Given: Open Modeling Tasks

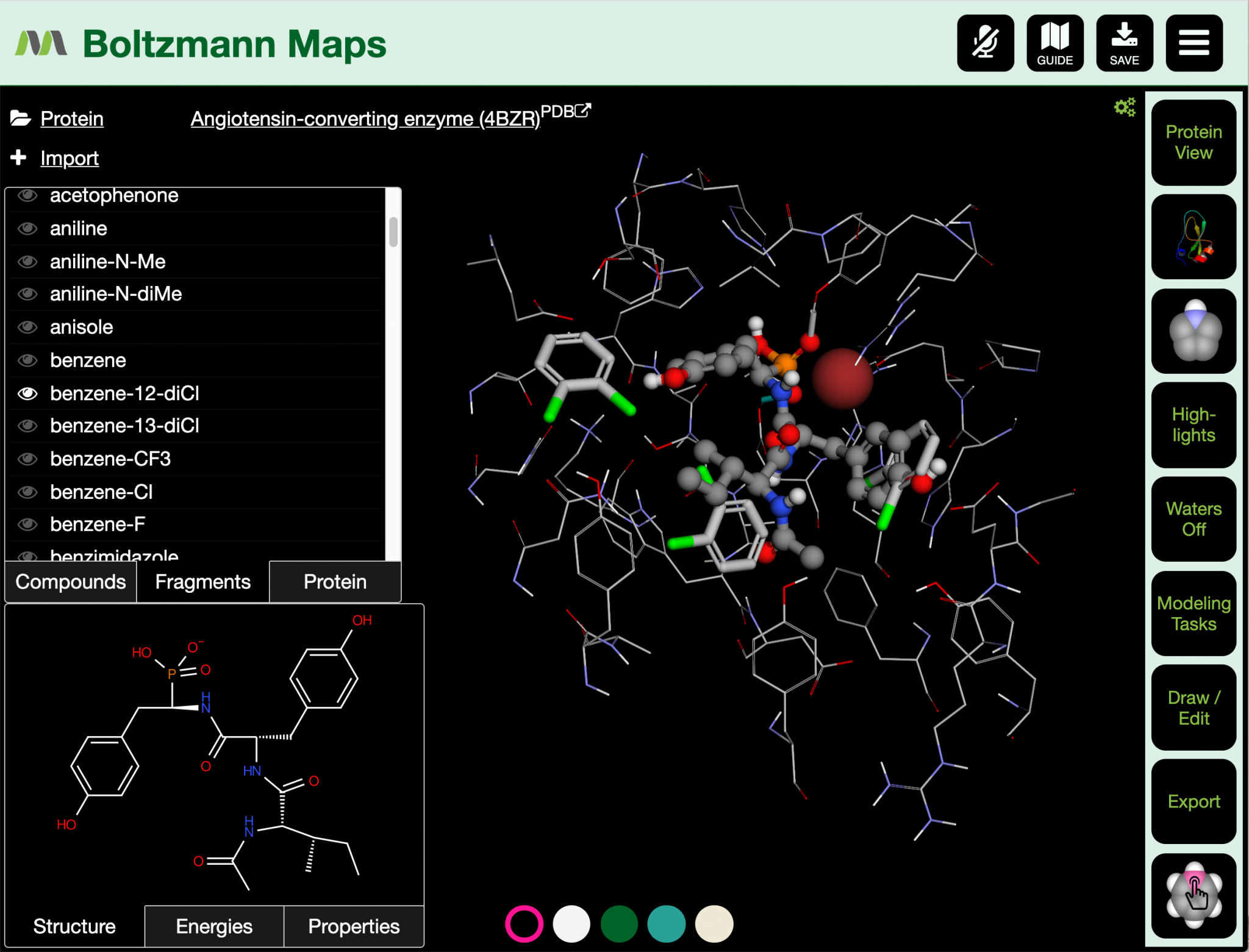Looking at the screenshot, I should (1193, 614).
